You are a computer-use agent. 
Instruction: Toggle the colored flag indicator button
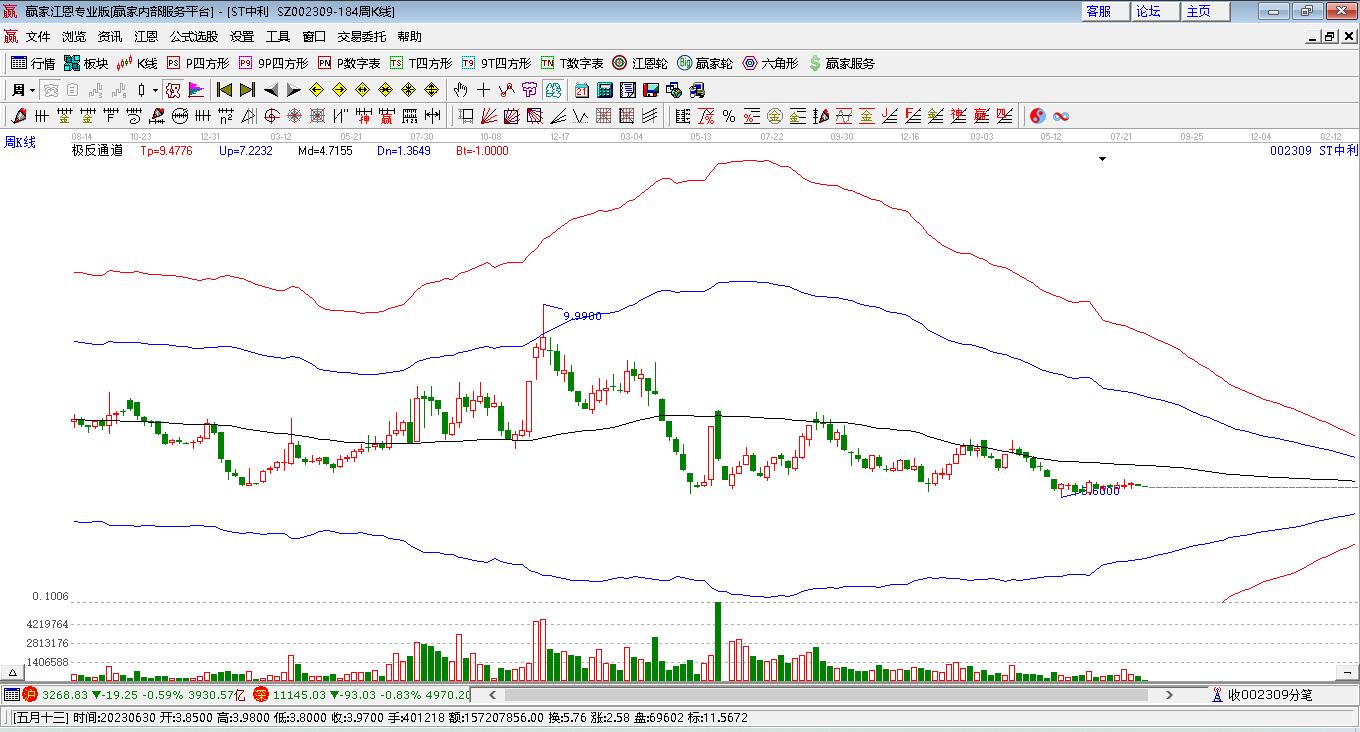197,90
